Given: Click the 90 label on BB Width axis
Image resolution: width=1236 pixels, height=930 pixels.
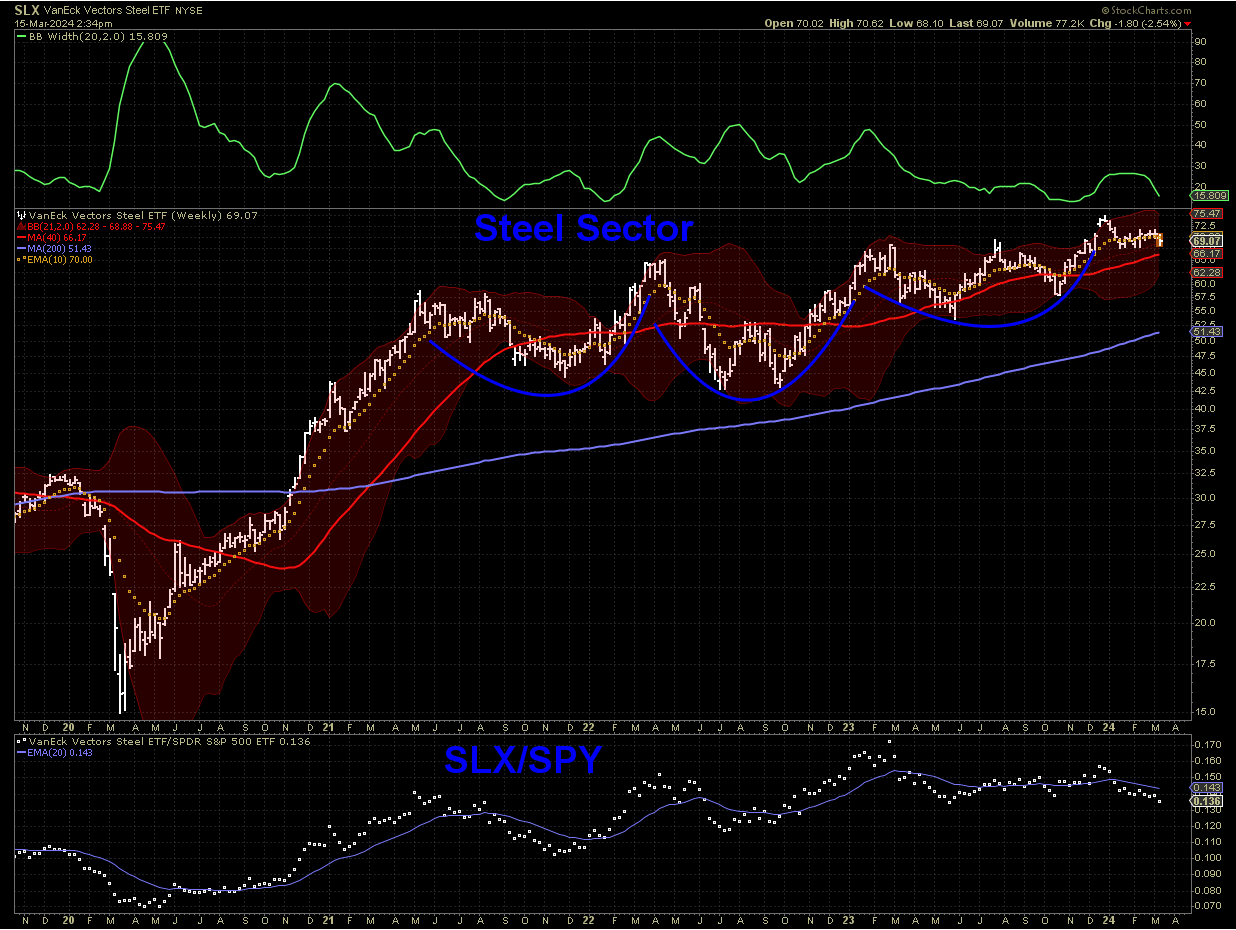Looking at the screenshot, I should (x=1201, y=42).
